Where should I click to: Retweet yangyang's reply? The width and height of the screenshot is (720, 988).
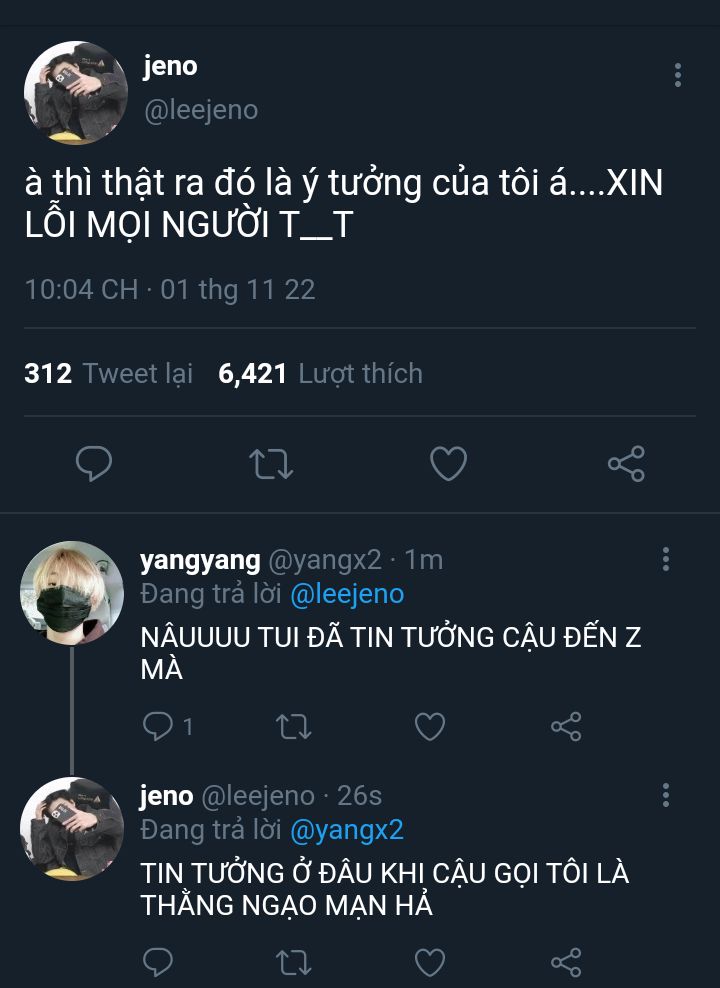point(294,727)
